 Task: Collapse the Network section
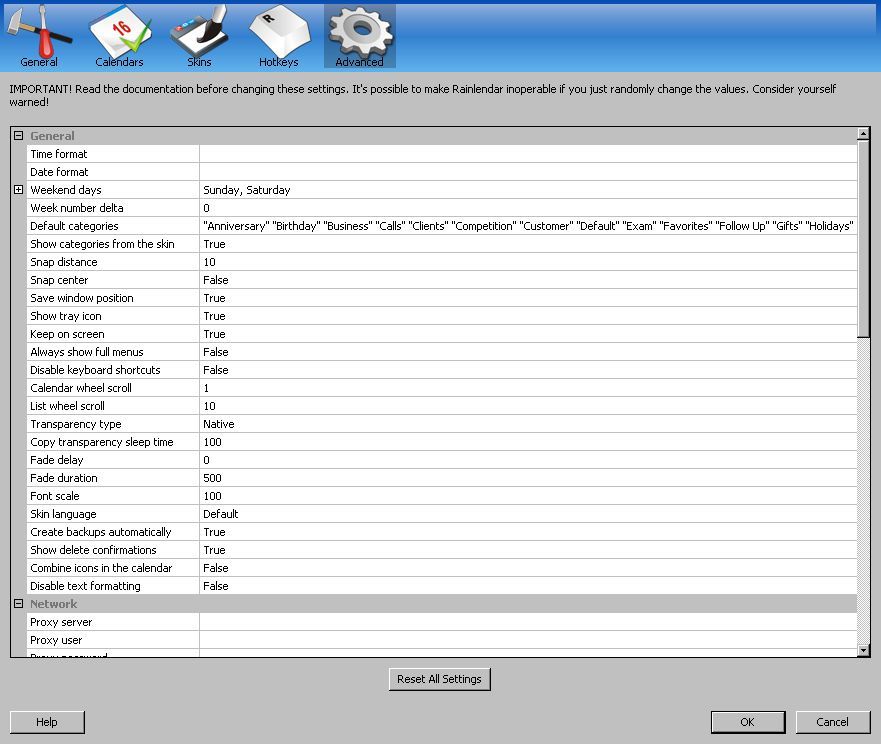point(18,604)
